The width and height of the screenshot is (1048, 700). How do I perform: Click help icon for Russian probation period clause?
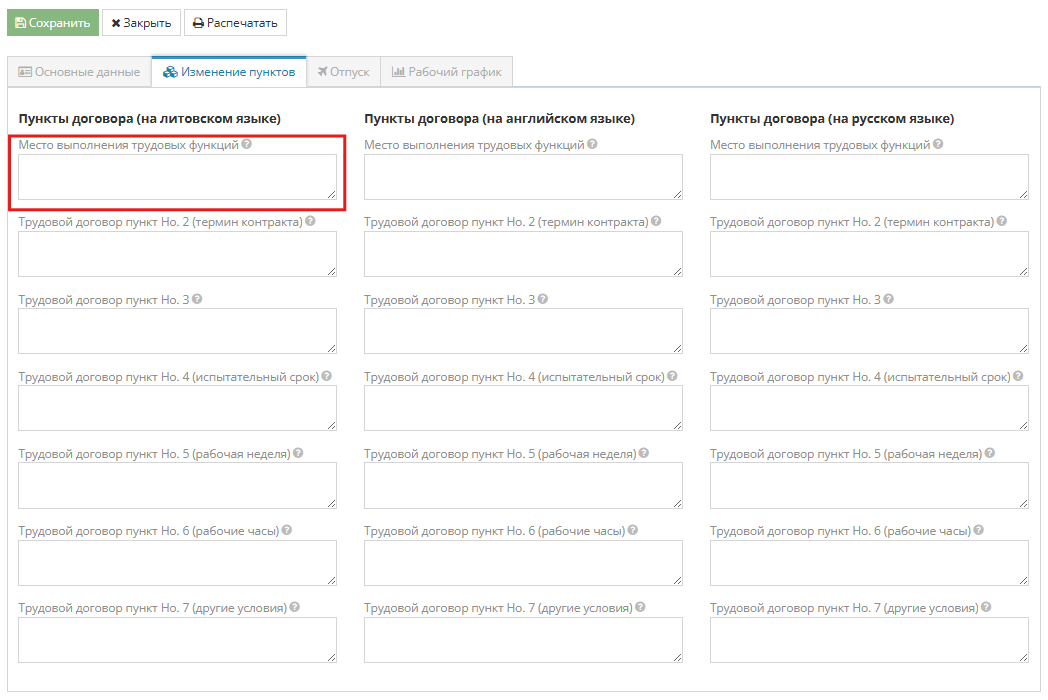pyautogui.click(x=1018, y=376)
